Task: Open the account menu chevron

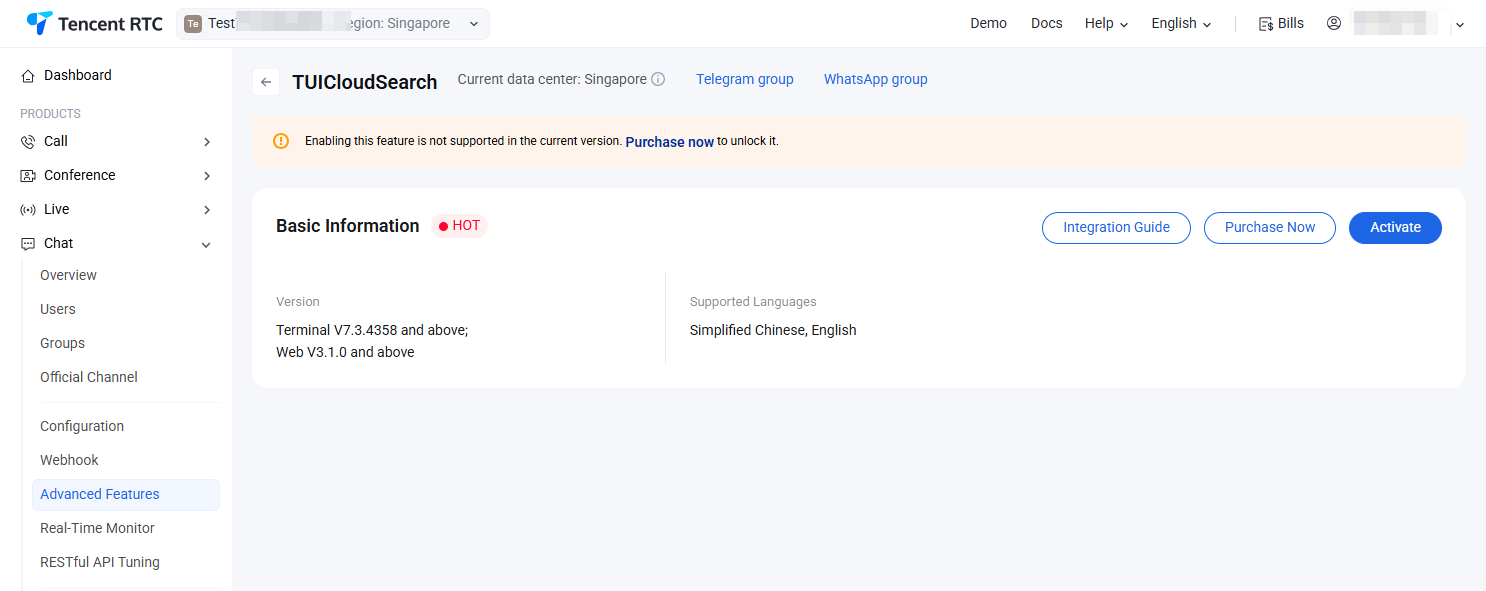Action: coord(1460,24)
